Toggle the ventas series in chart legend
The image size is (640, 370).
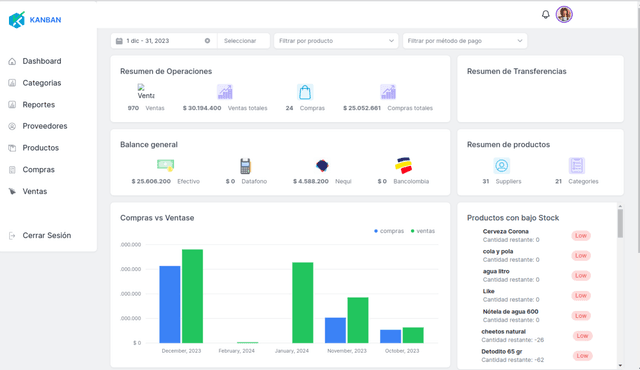(422, 231)
